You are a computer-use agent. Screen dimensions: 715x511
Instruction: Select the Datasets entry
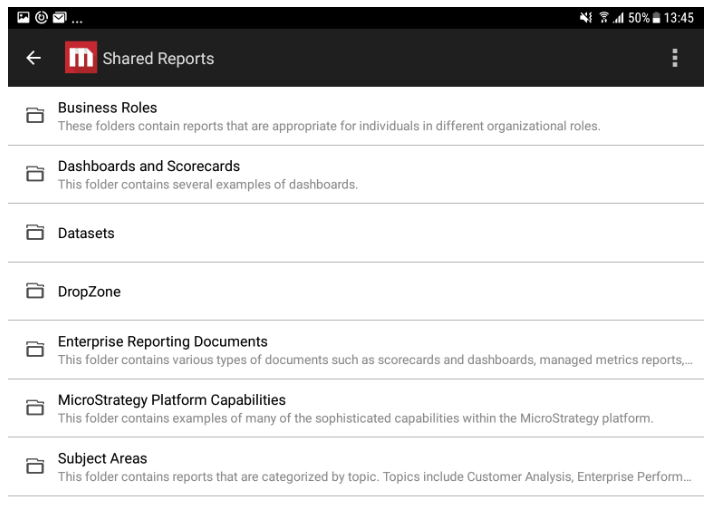(356, 233)
